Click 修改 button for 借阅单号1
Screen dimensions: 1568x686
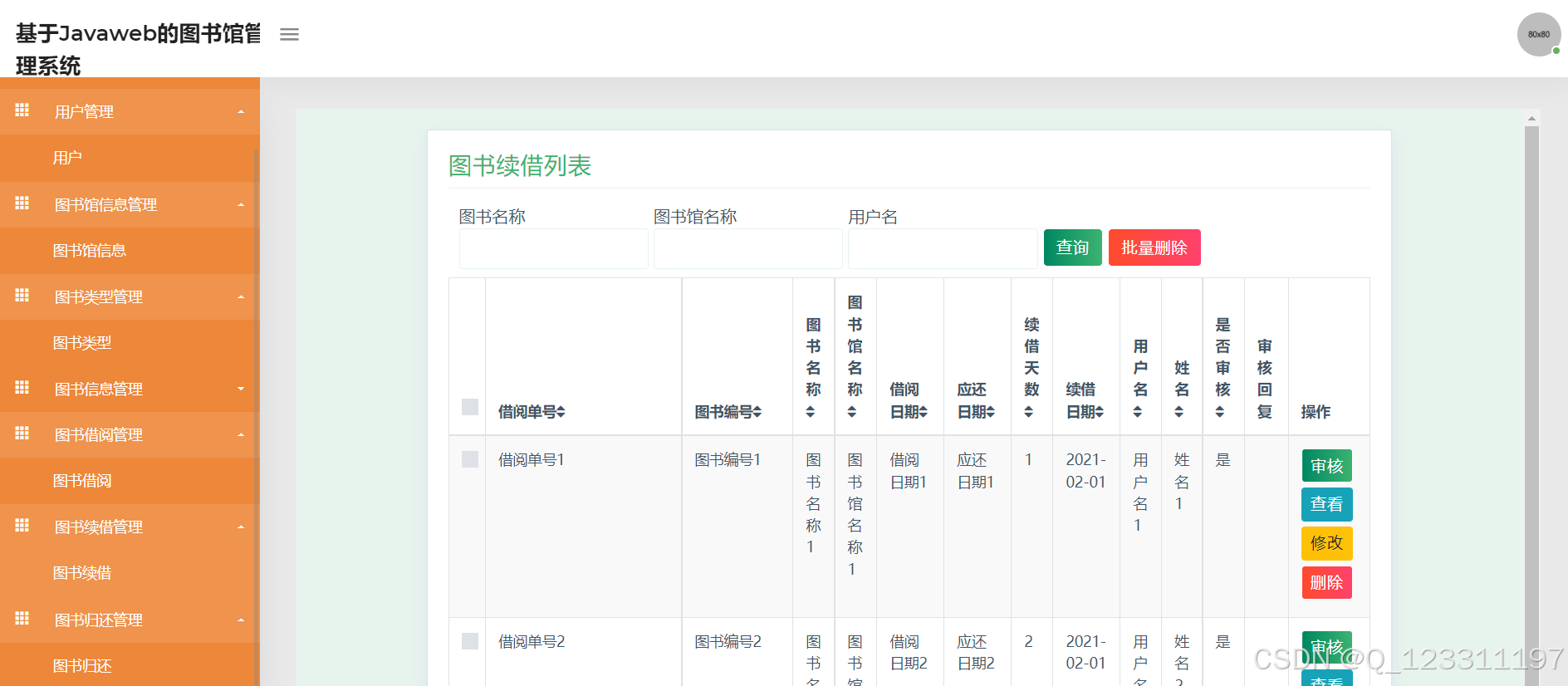[1326, 543]
